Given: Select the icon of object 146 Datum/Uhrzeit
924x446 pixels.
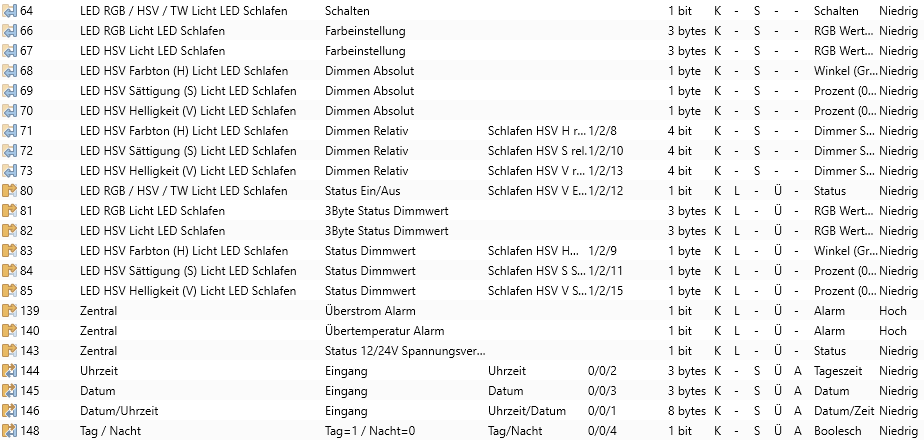Looking at the screenshot, I should pyautogui.click(x=9, y=411).
